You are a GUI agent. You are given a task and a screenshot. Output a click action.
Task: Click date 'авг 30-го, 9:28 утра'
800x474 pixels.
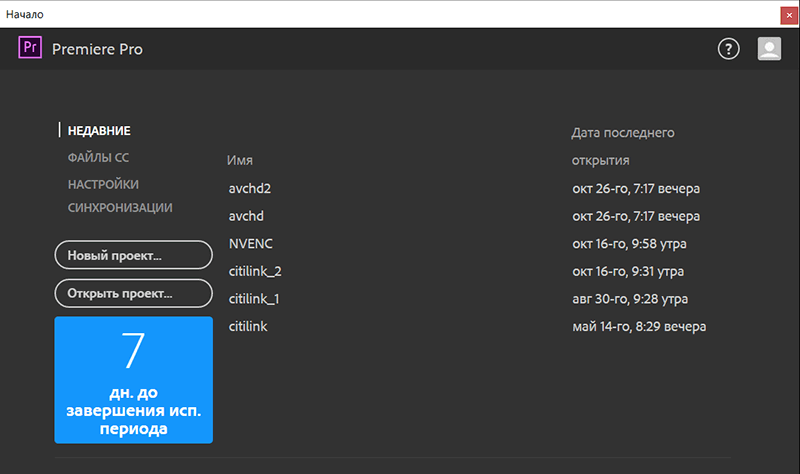(630, 299)
